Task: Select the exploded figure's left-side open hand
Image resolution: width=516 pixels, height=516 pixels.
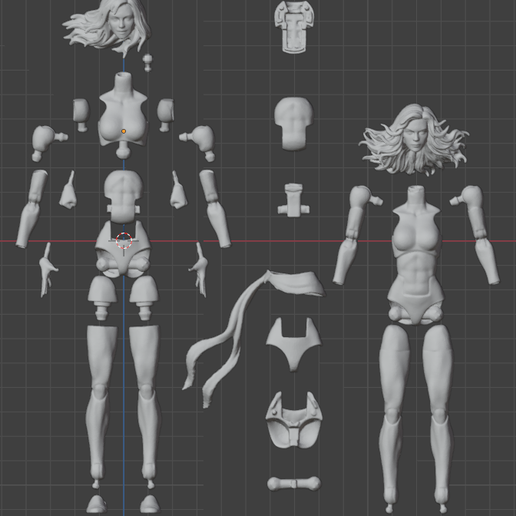Action: [x=48, y=270]
